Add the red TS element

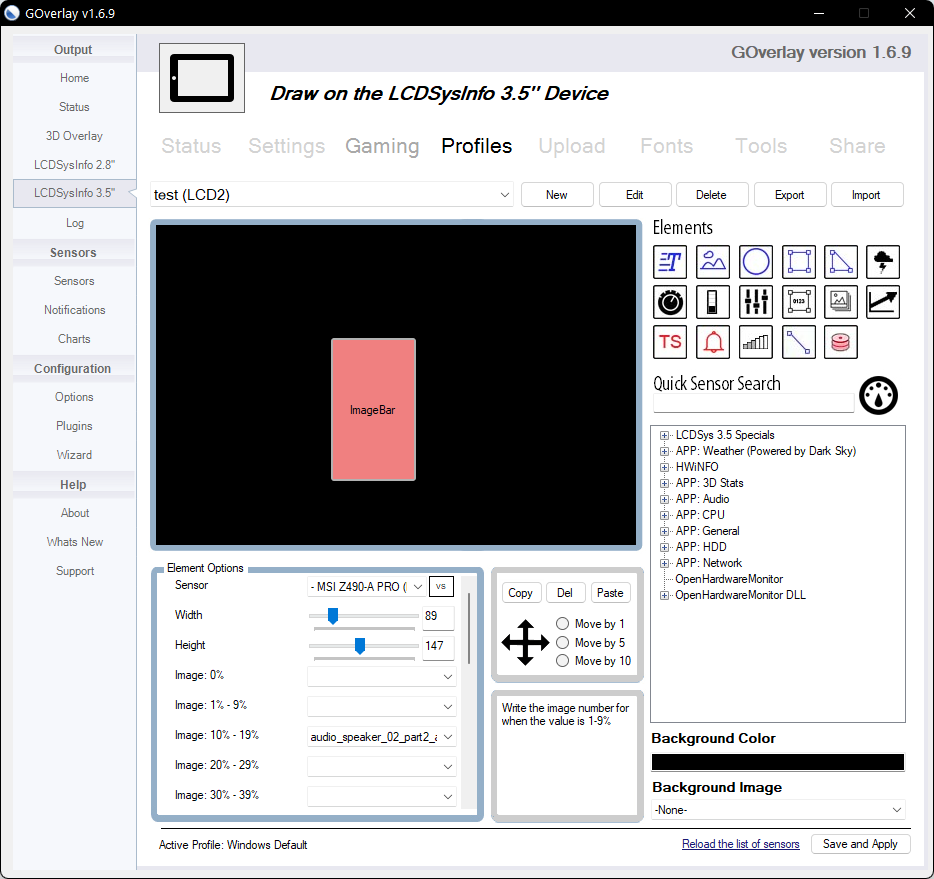coord(670,342)
